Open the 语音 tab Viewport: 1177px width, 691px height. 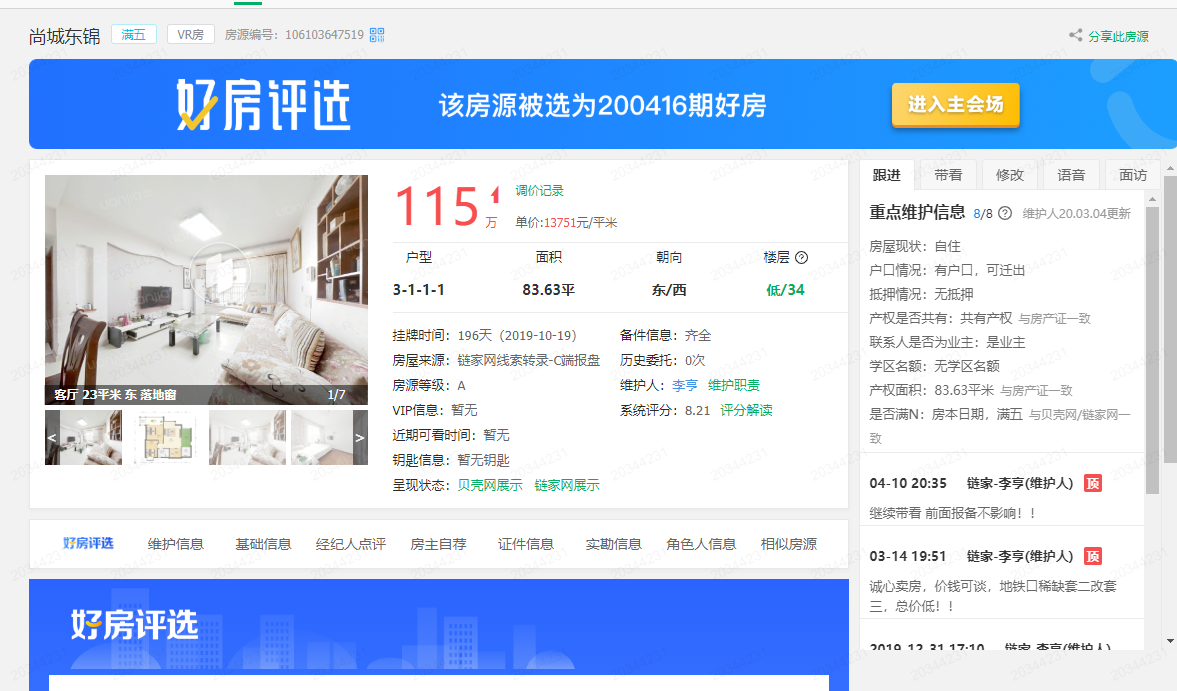[1071, 175]
